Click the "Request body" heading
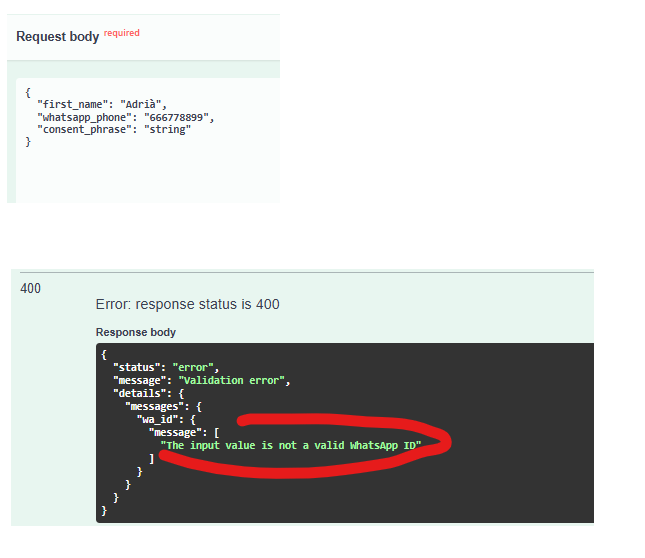645x558 pixels. click(58, 37)
